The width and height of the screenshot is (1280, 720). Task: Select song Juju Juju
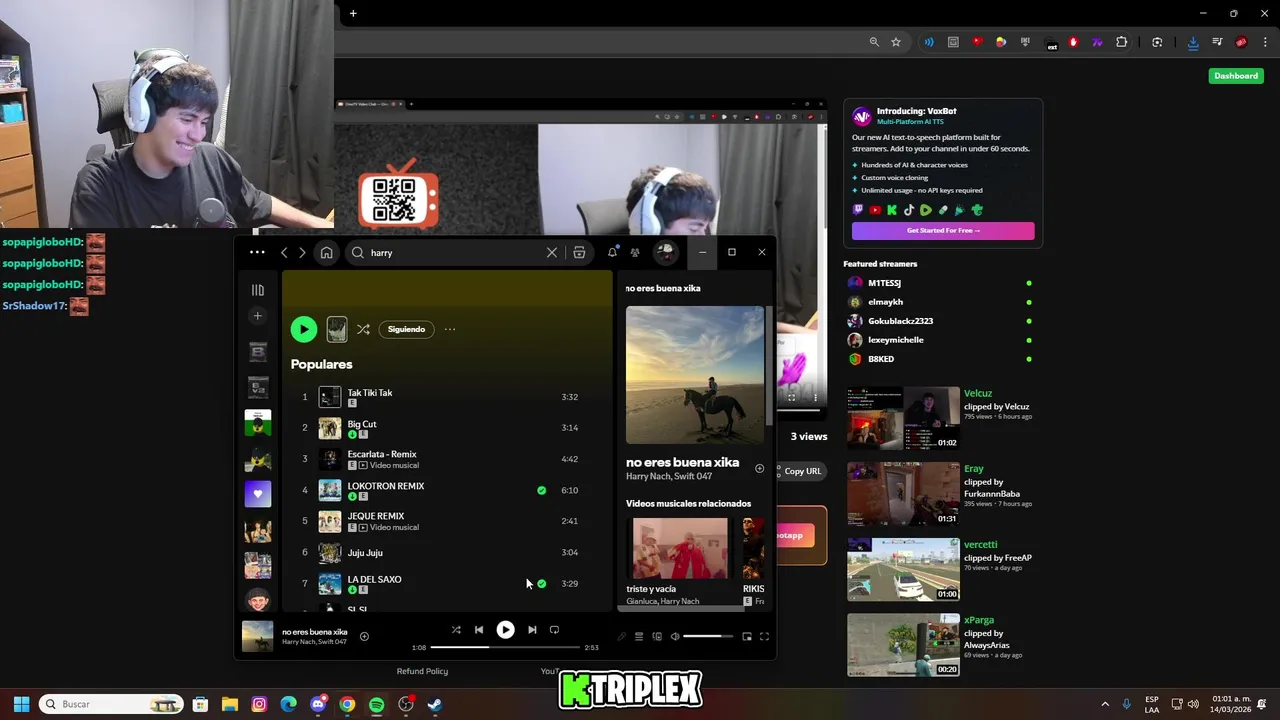365,552
